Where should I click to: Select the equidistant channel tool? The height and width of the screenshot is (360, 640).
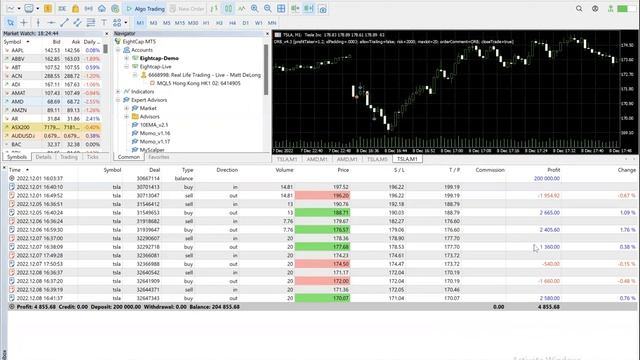[78, 22]
